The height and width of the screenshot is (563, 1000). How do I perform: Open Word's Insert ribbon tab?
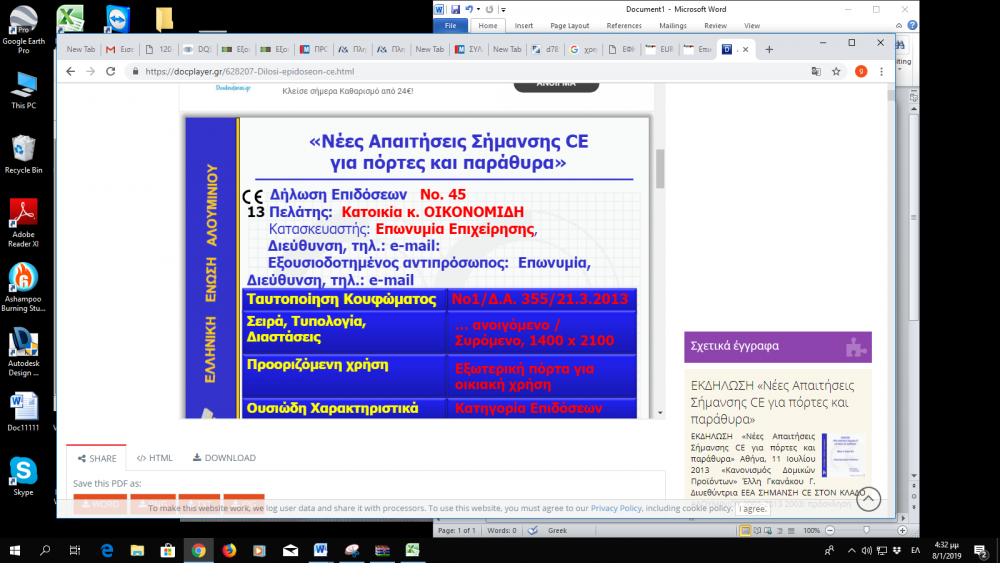(x=524, y=26)
